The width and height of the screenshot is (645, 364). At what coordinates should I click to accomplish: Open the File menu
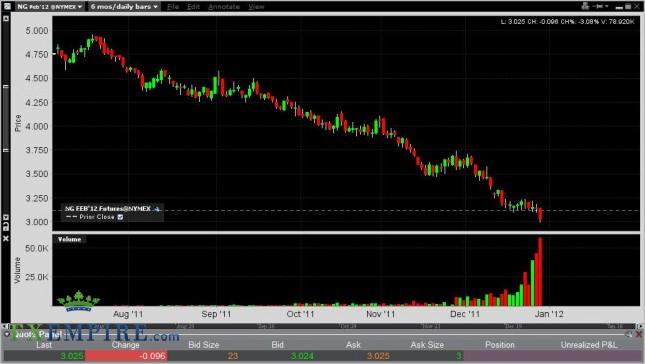173,7
